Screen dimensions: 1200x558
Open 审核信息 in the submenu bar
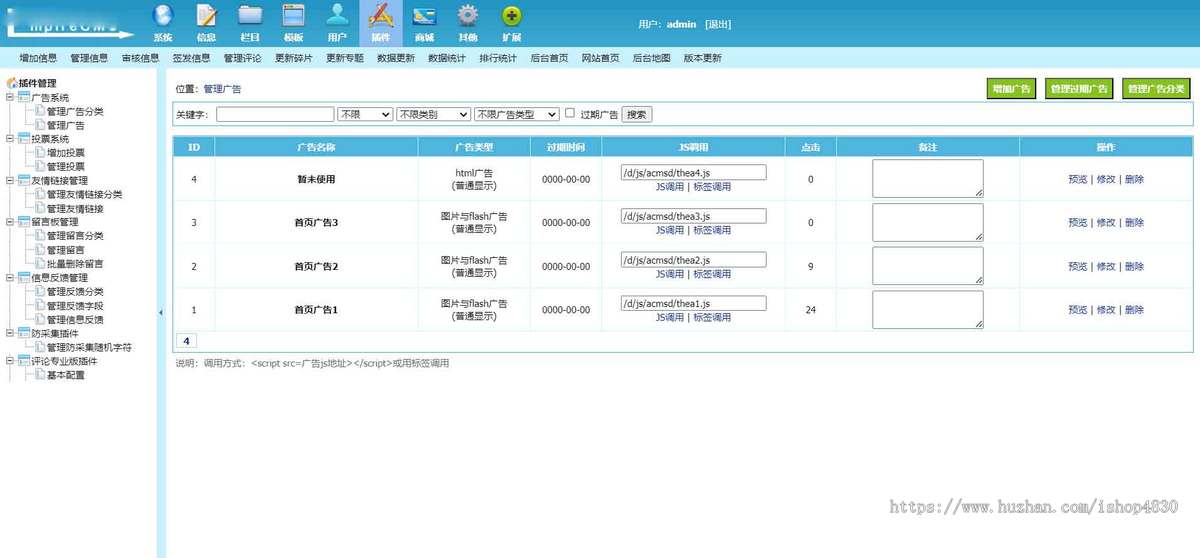pos(140,58)
